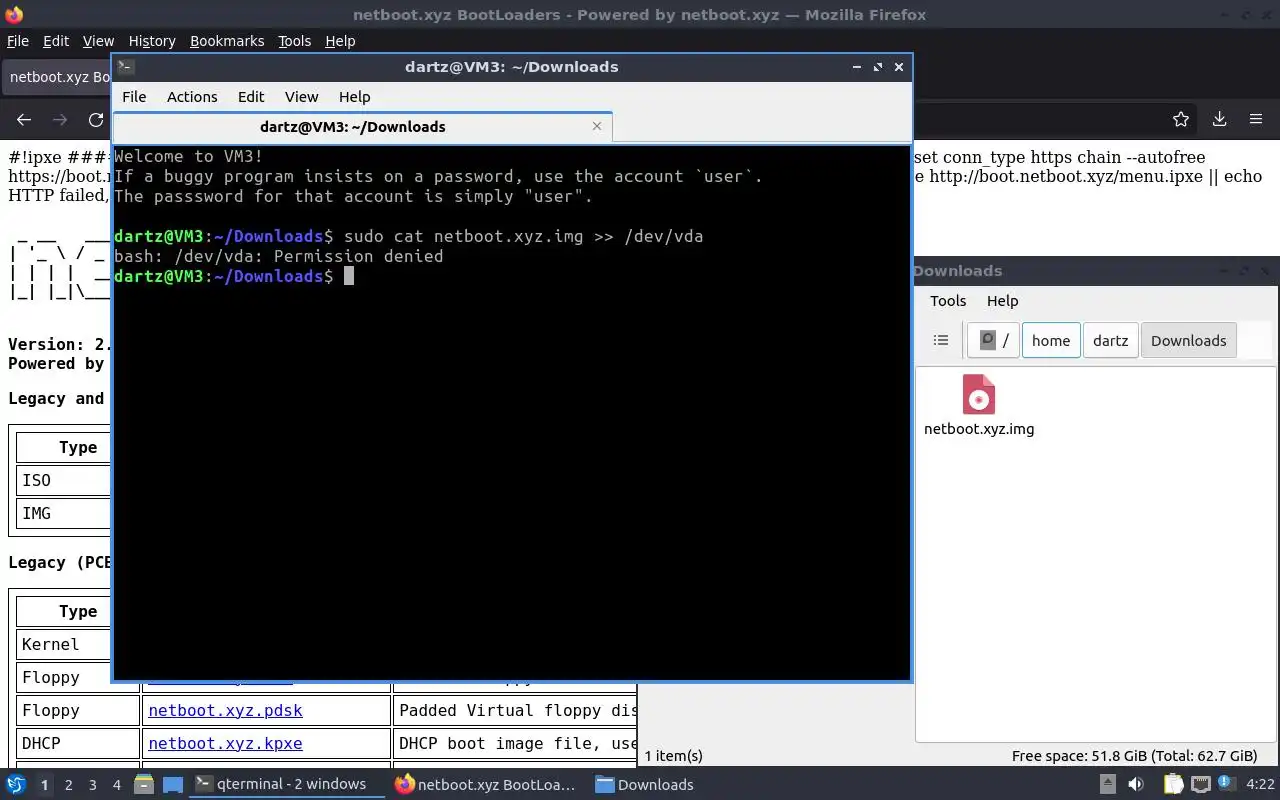Open the netboot.xyz.kpxe link
The width and height of the screenshot is (1280, 800).
[x=225, y=744]
